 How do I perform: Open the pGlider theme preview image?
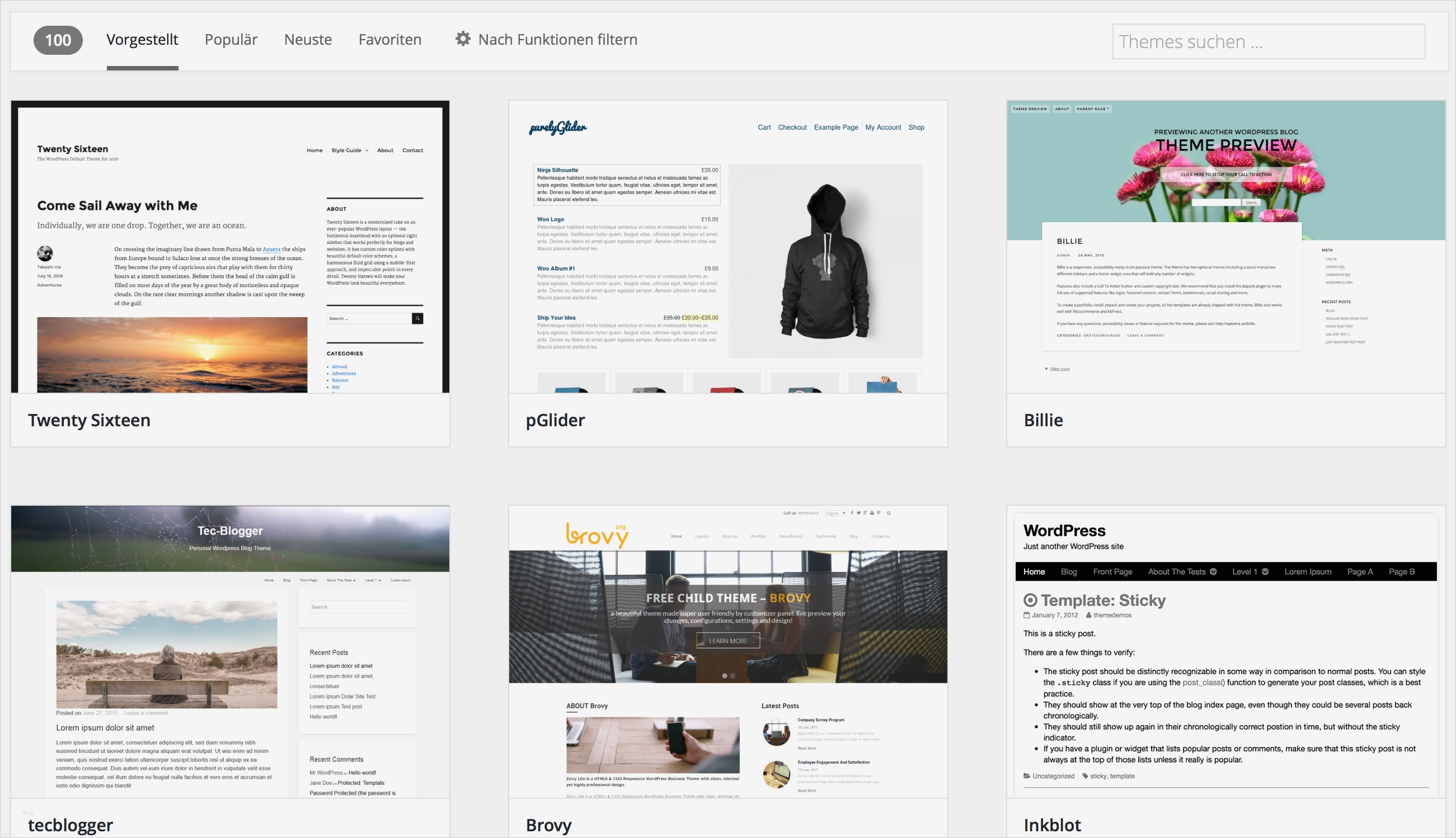[x=727, y=247]
